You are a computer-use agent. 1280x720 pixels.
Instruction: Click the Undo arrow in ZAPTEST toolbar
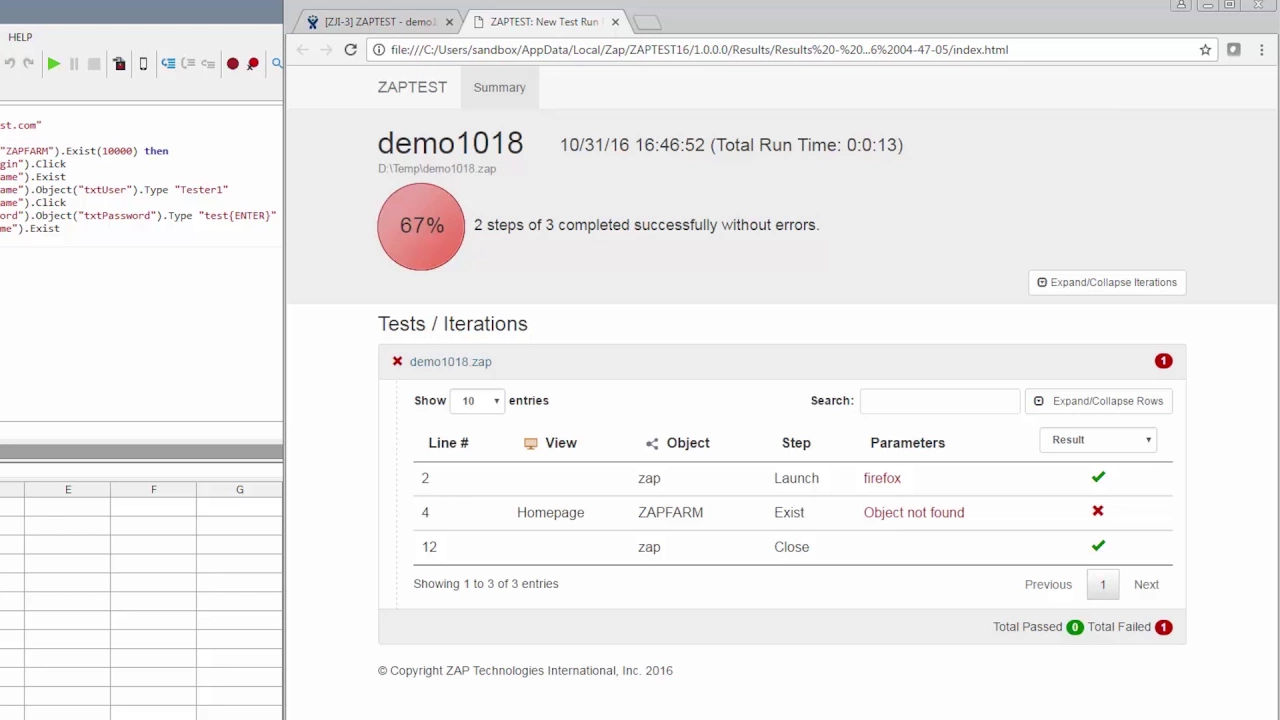point(10,64)
